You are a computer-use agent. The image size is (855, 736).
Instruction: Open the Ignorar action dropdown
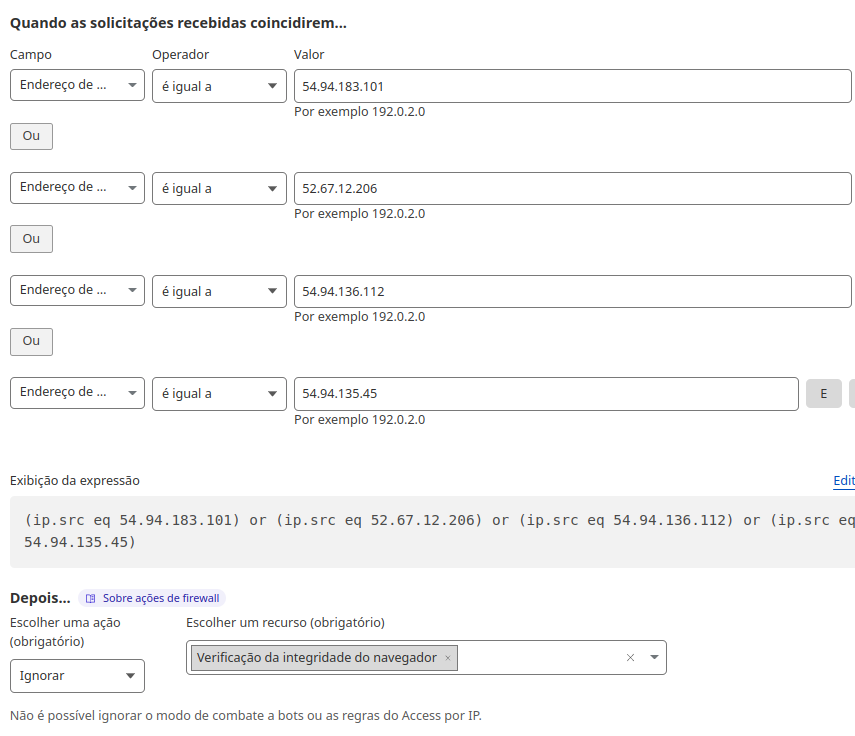click(x=77, y=676)
